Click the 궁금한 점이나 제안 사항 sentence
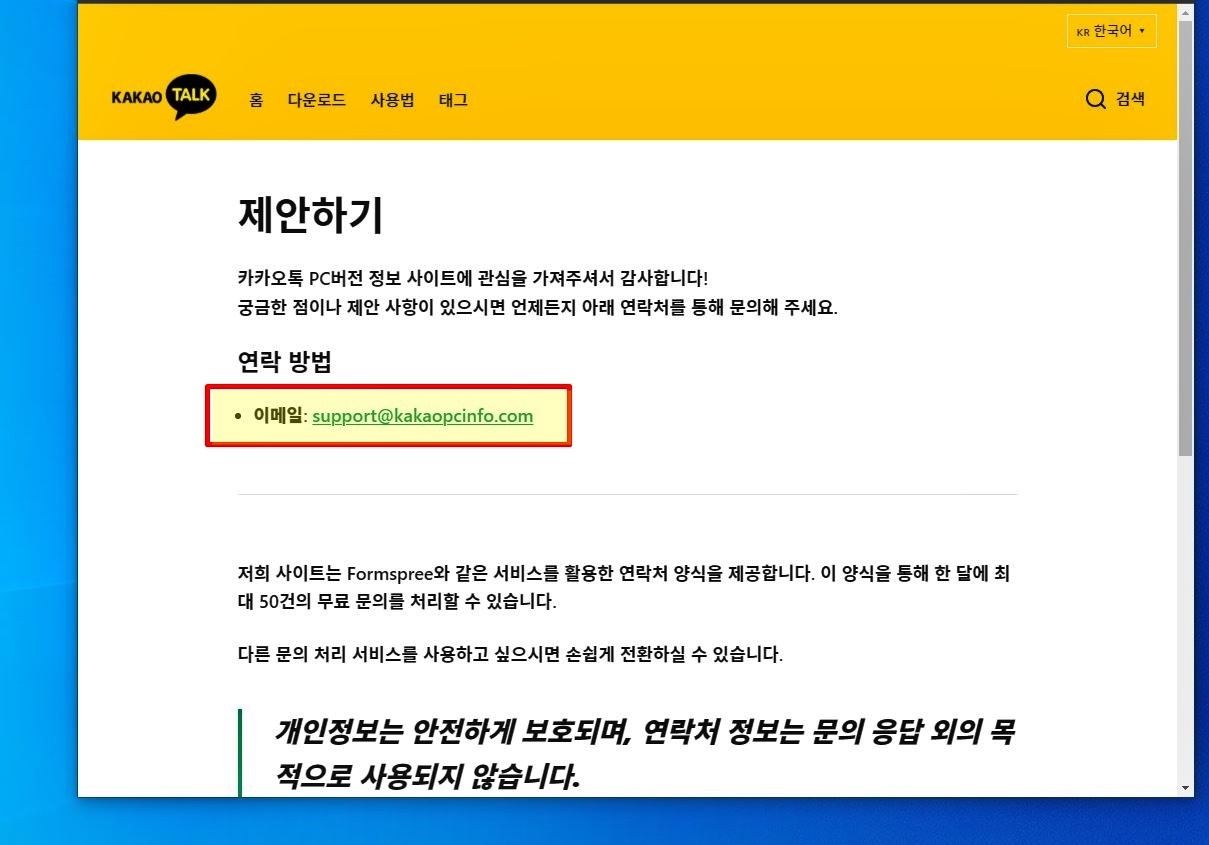1209x845 pixels. (538, 307)
